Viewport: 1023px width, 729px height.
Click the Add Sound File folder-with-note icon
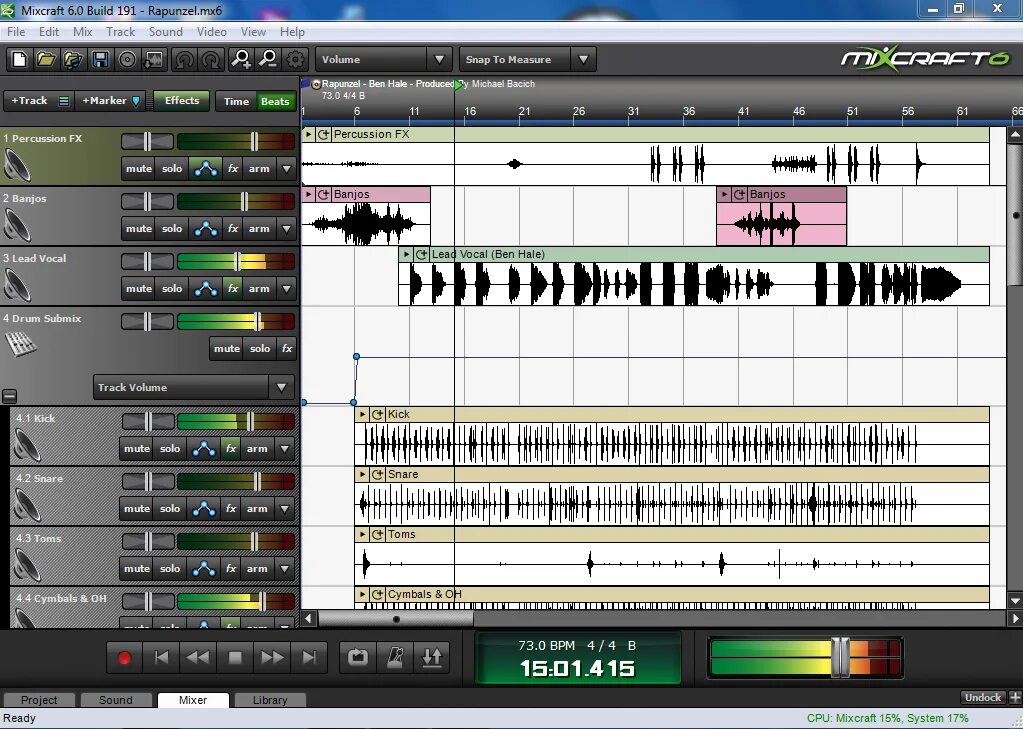(73, 59)
